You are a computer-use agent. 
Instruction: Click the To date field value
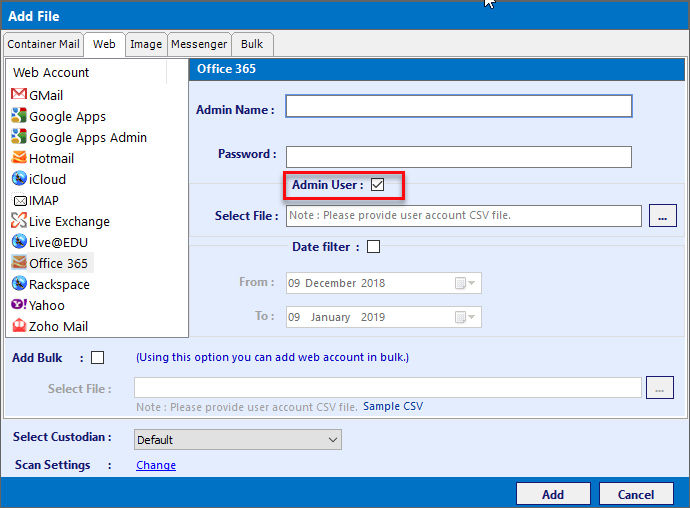[337, 317]
